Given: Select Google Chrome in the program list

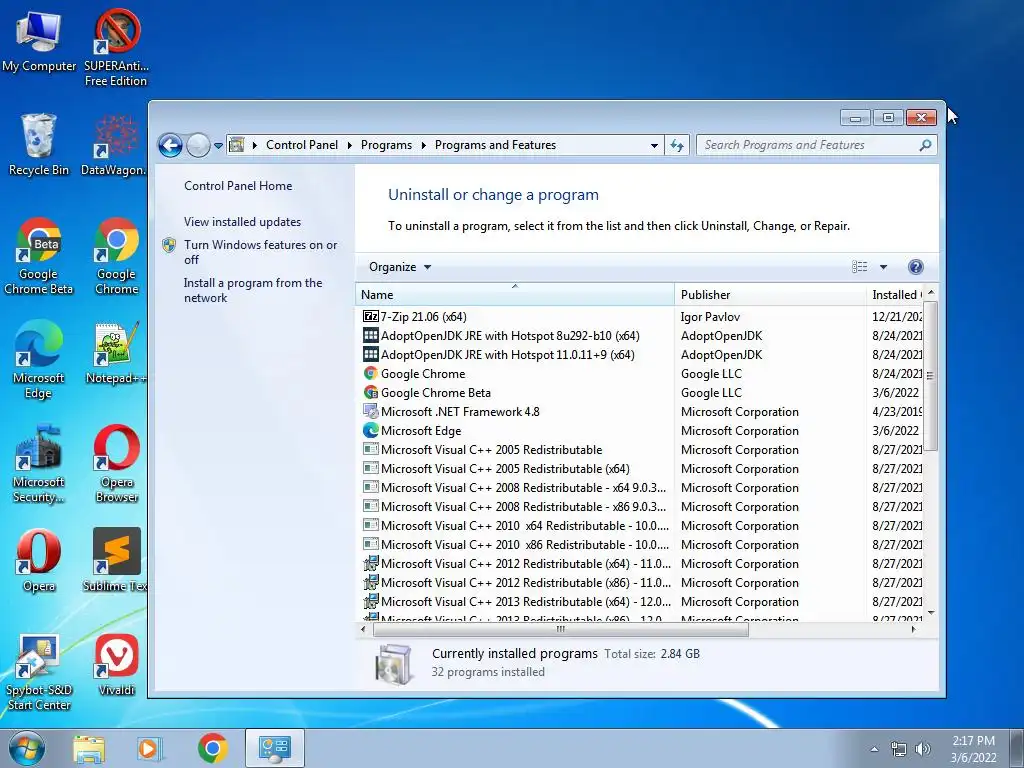Looking at the screenshot, I should (x=639, y=374).
